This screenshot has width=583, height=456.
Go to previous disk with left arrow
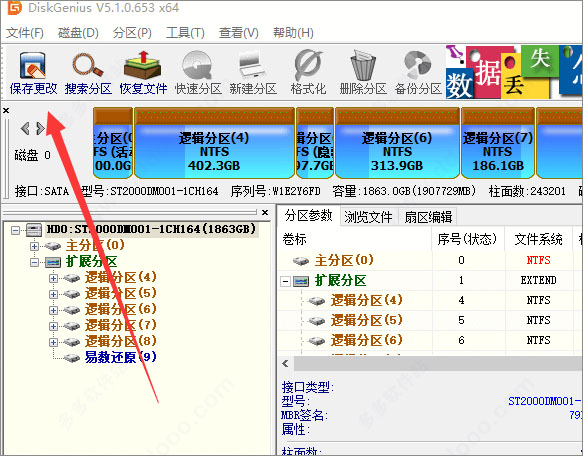[25, 129]
